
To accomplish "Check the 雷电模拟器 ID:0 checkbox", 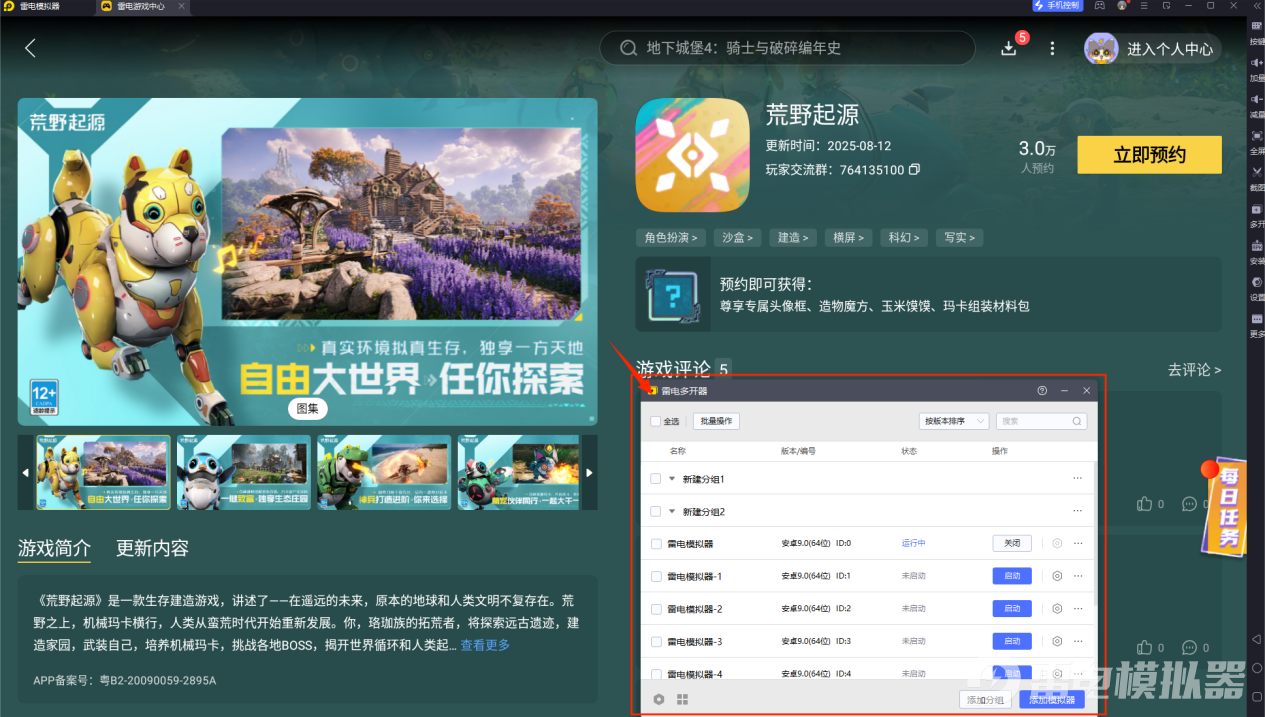I will coord(656,544).
